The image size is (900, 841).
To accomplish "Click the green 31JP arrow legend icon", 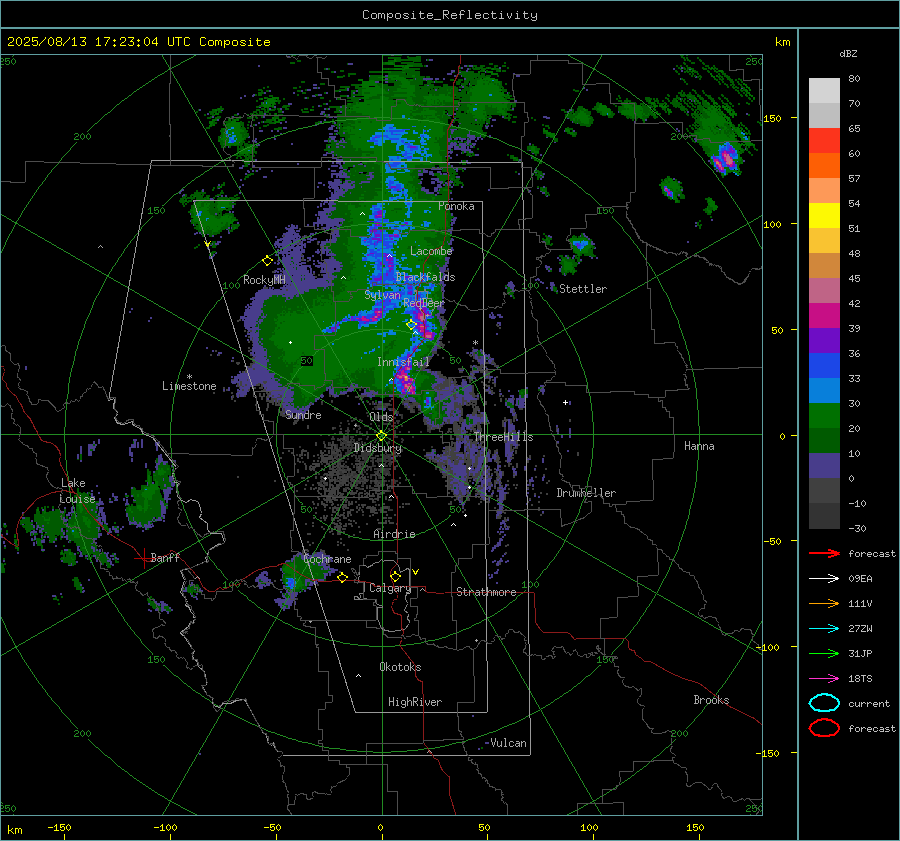I will click(824, 653).
